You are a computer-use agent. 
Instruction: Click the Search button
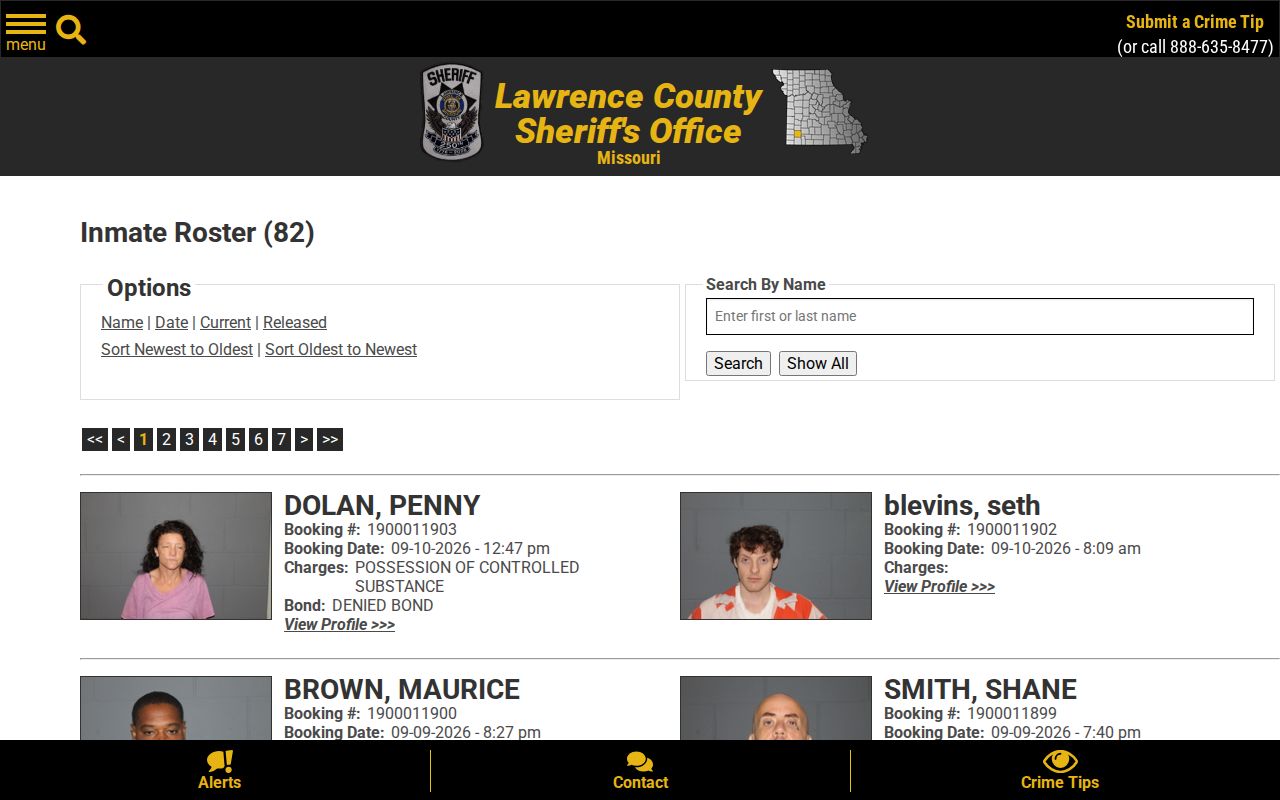[738, 363]
